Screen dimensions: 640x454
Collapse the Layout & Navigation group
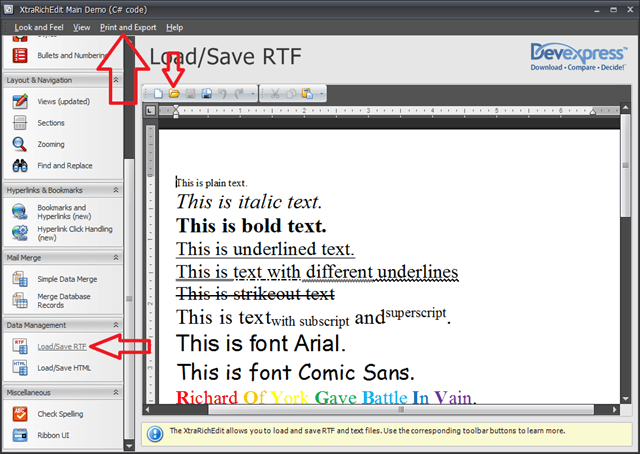(x=116, y=80)
